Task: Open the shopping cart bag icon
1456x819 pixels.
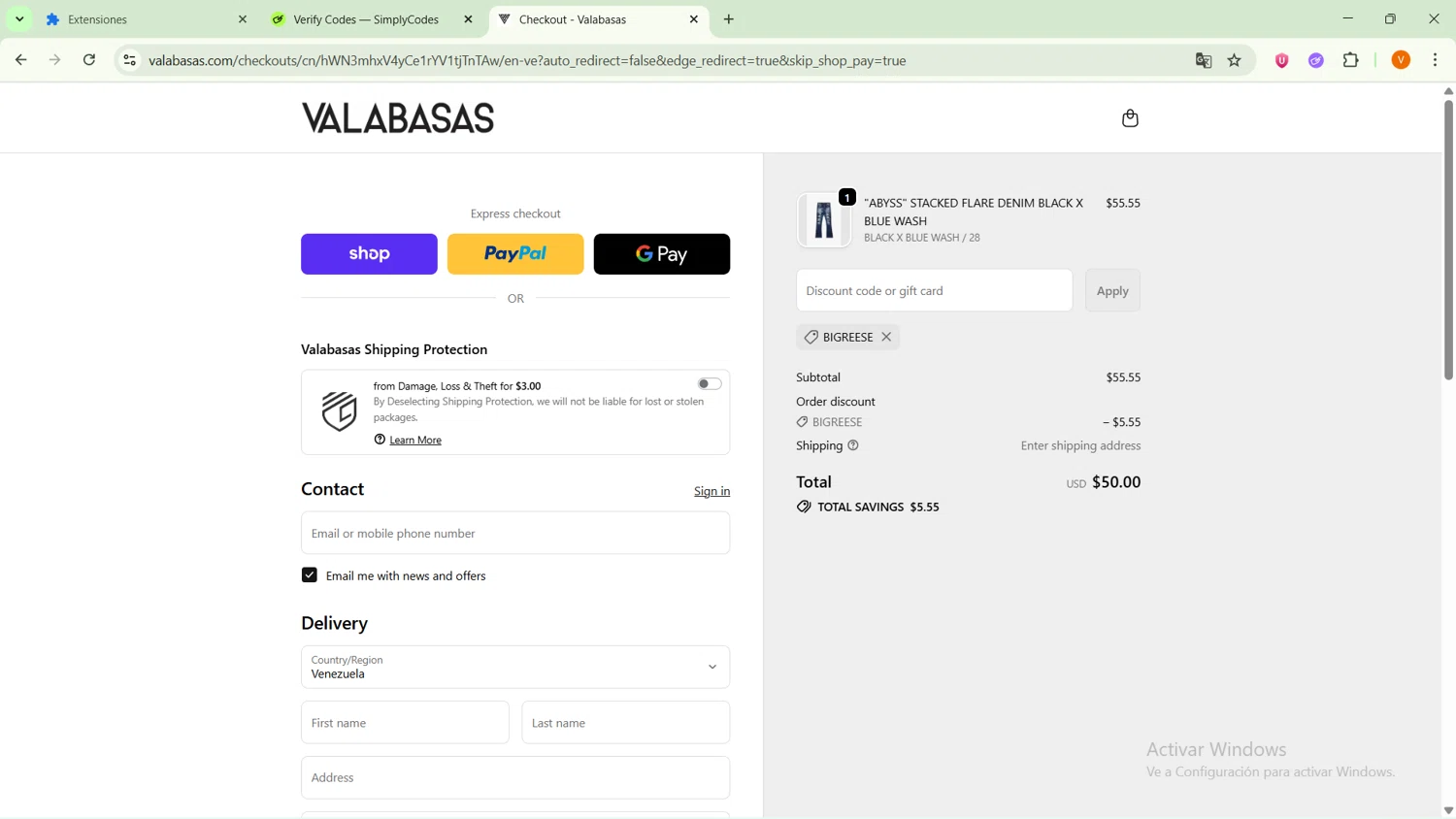Action: tap(1130, 118)
